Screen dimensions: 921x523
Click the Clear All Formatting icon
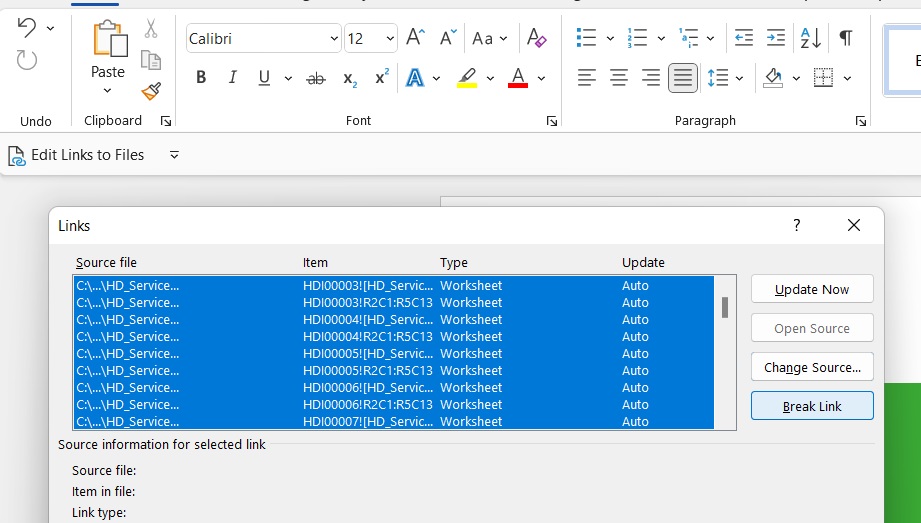point(537,38)
